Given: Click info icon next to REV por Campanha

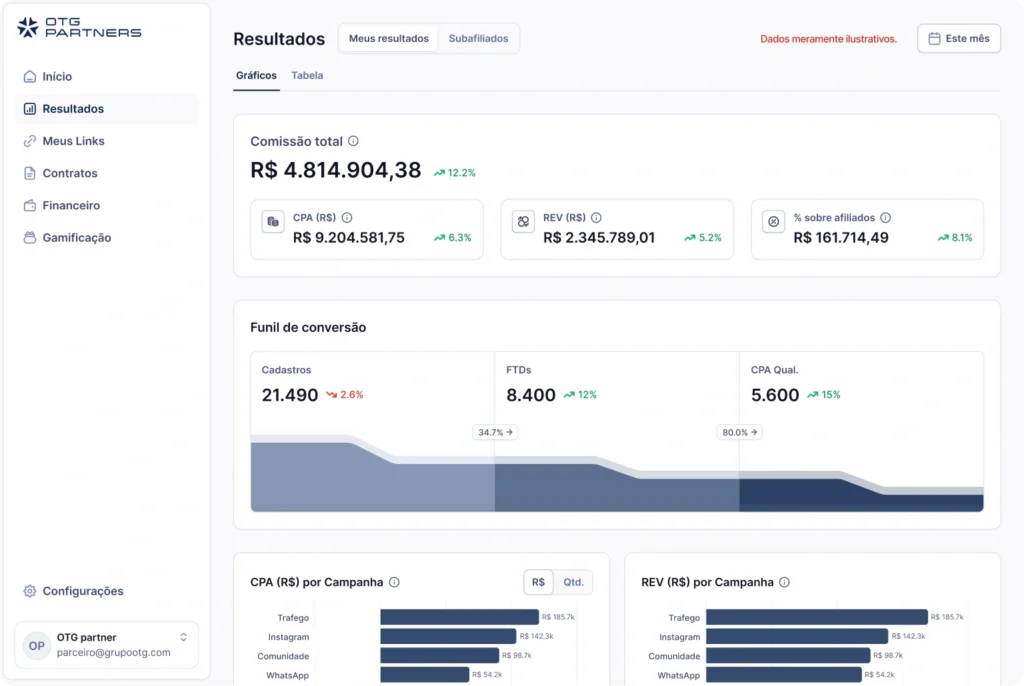Looking at the screenshot, I should click(x=785, y=582).
